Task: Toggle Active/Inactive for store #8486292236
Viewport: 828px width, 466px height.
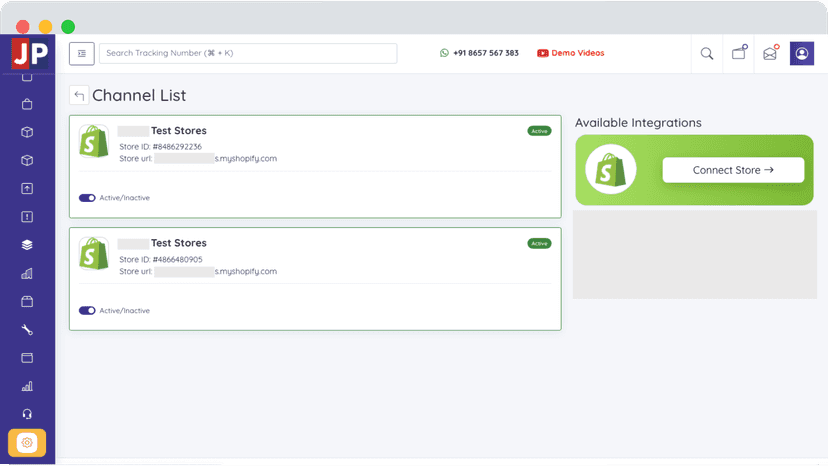Action: coord(87,198)
